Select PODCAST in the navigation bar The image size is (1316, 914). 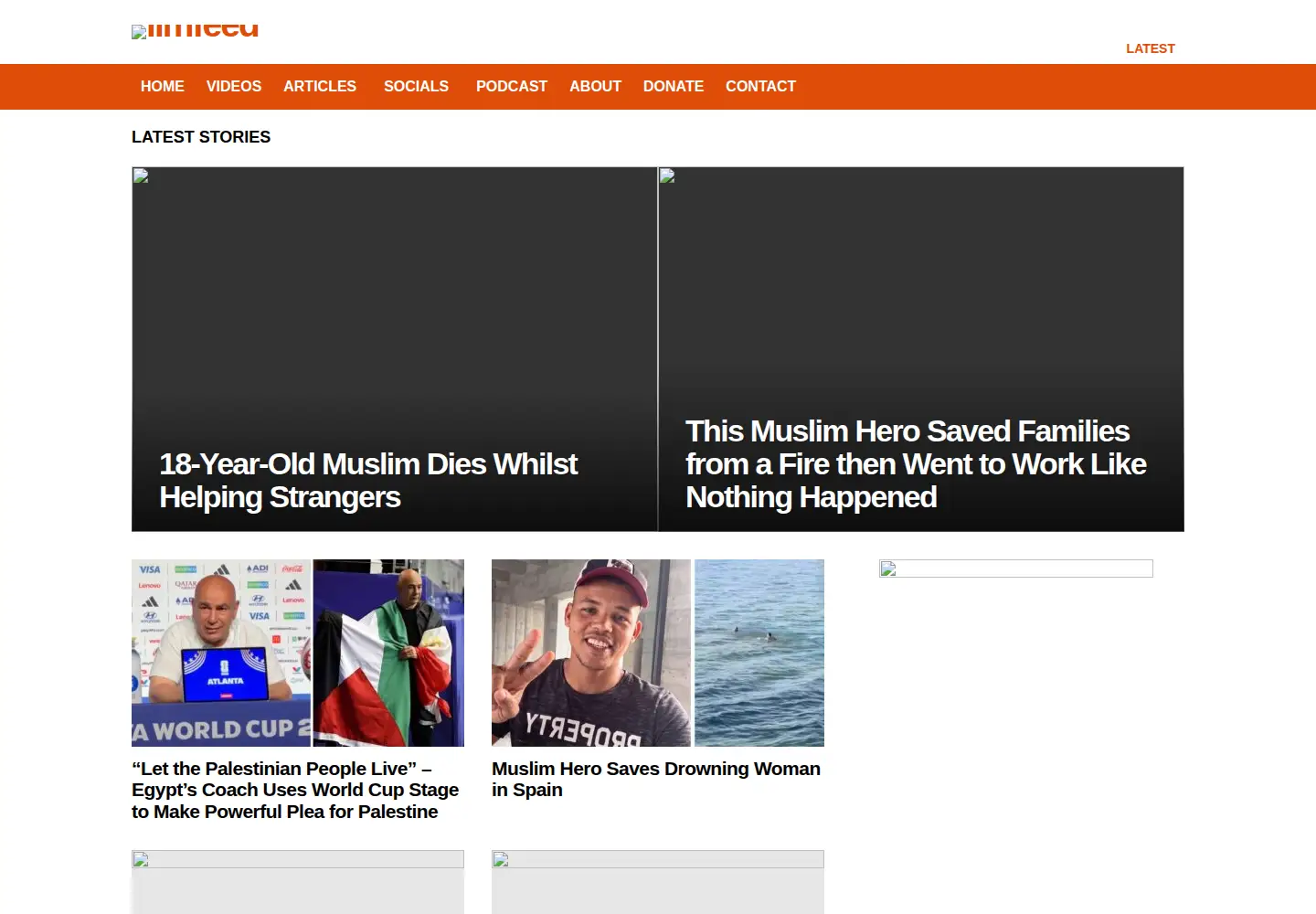click(x=512, y=86)
